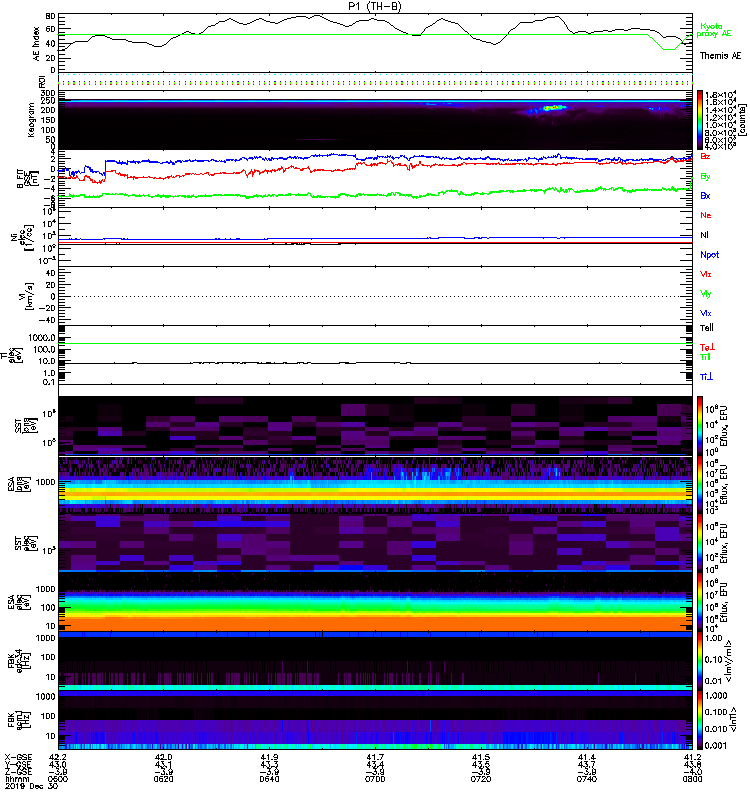
Task: Select the blue Ti⊥ temperature legend
Action: pos(706,377)
